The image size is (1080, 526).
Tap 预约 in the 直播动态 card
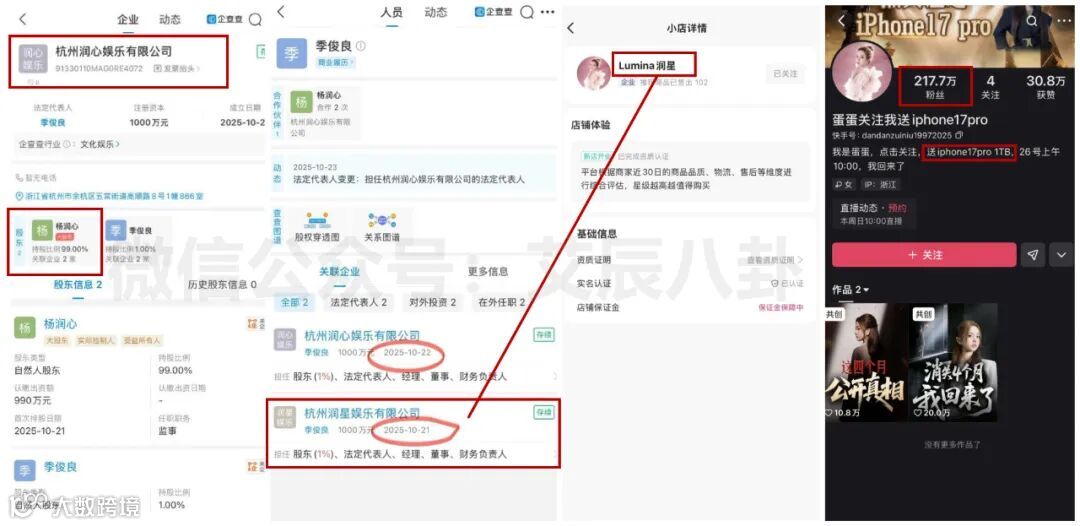897,207
